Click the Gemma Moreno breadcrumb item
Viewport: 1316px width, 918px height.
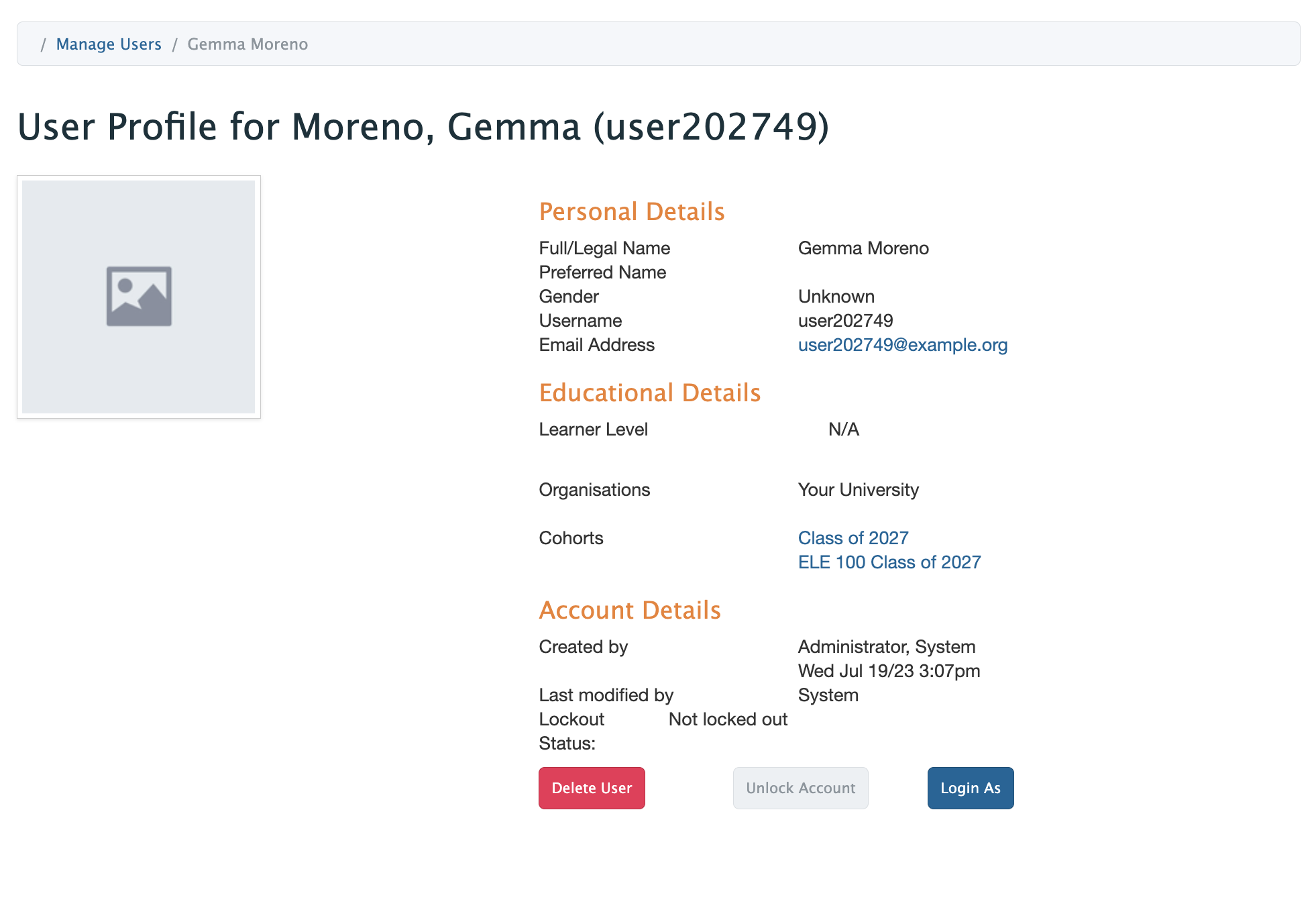coord(248,44)
